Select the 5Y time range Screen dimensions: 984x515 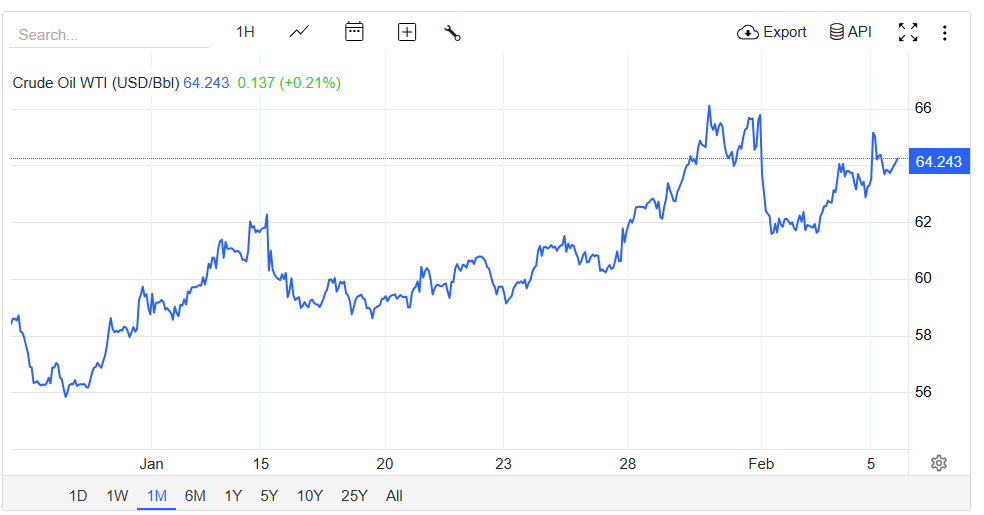[x=269, y=496]
